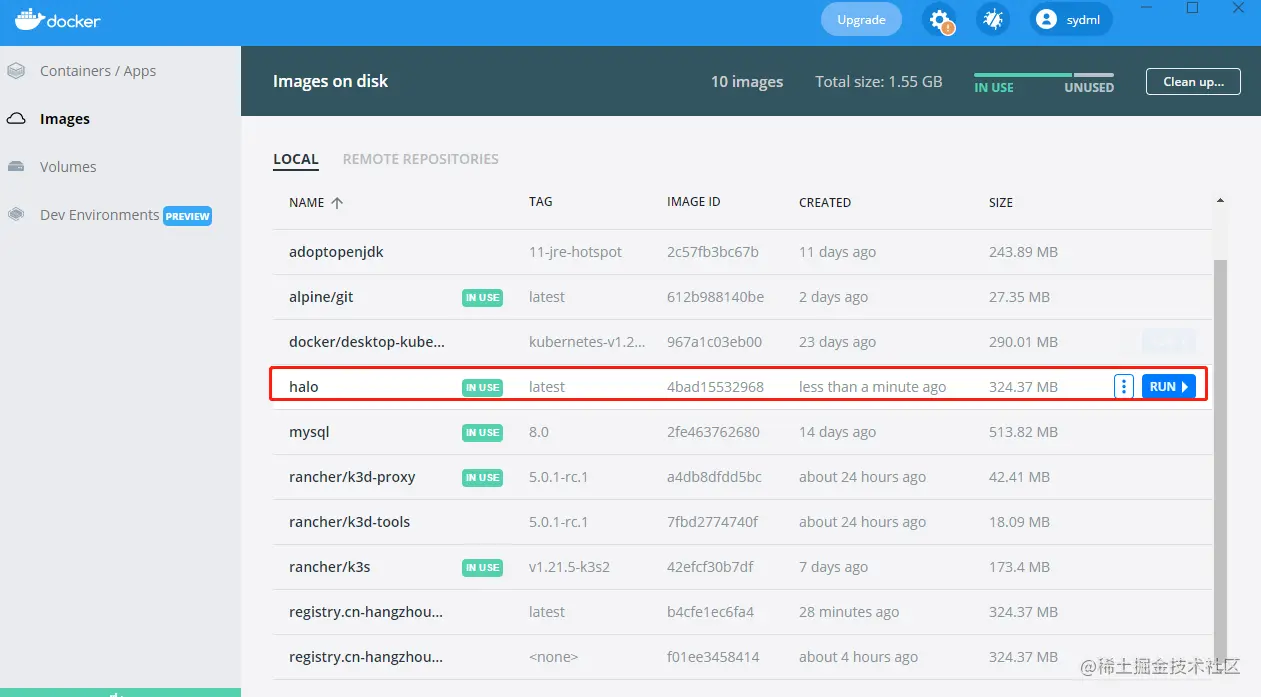The height and width of the screenshot is (697, 1261).
Task: Click the Volumes disk icon
Action: coord(16,167)
